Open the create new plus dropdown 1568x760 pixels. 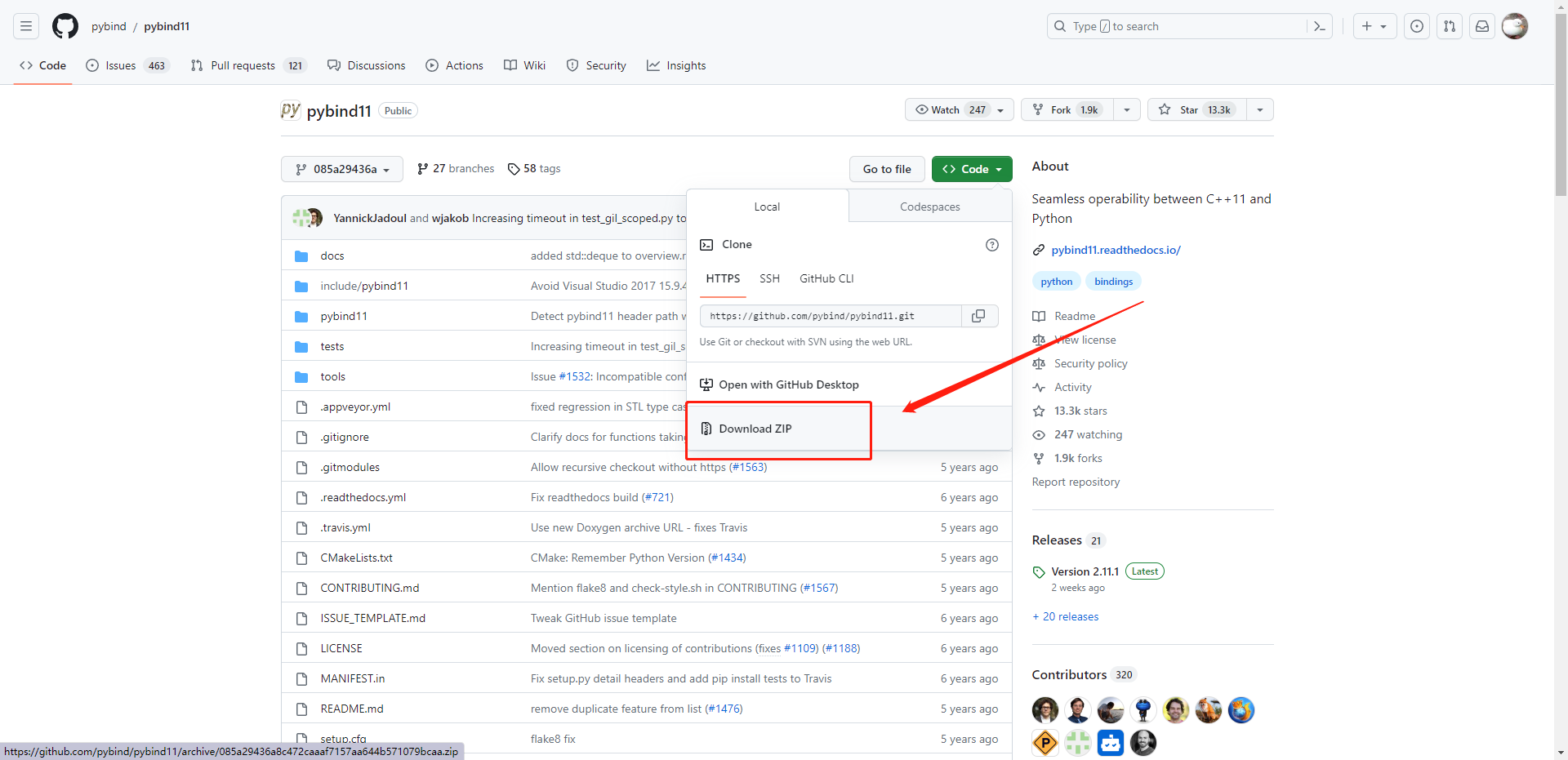pos(1375,26)
